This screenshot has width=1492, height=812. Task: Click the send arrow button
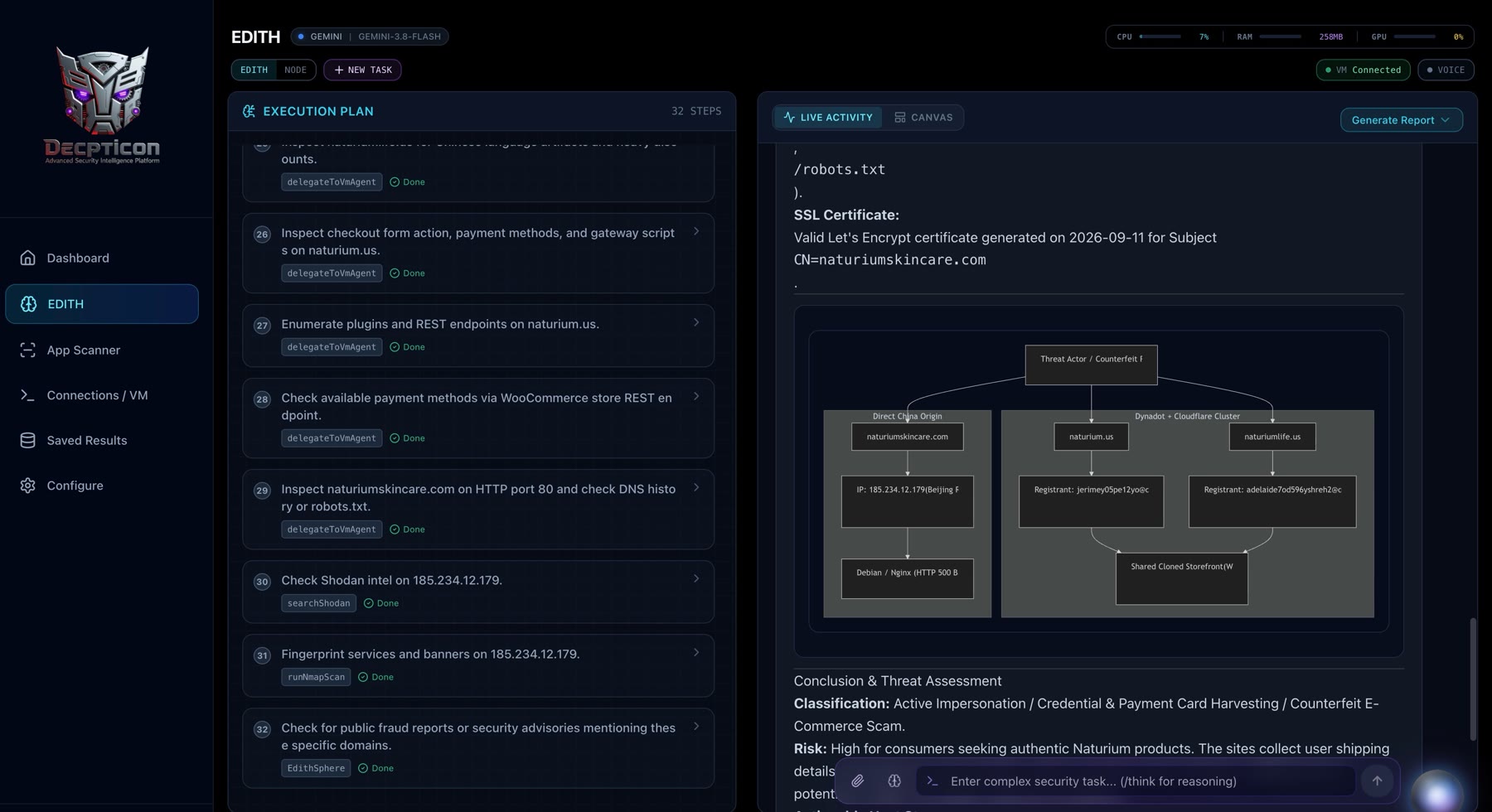[1377, 781]
